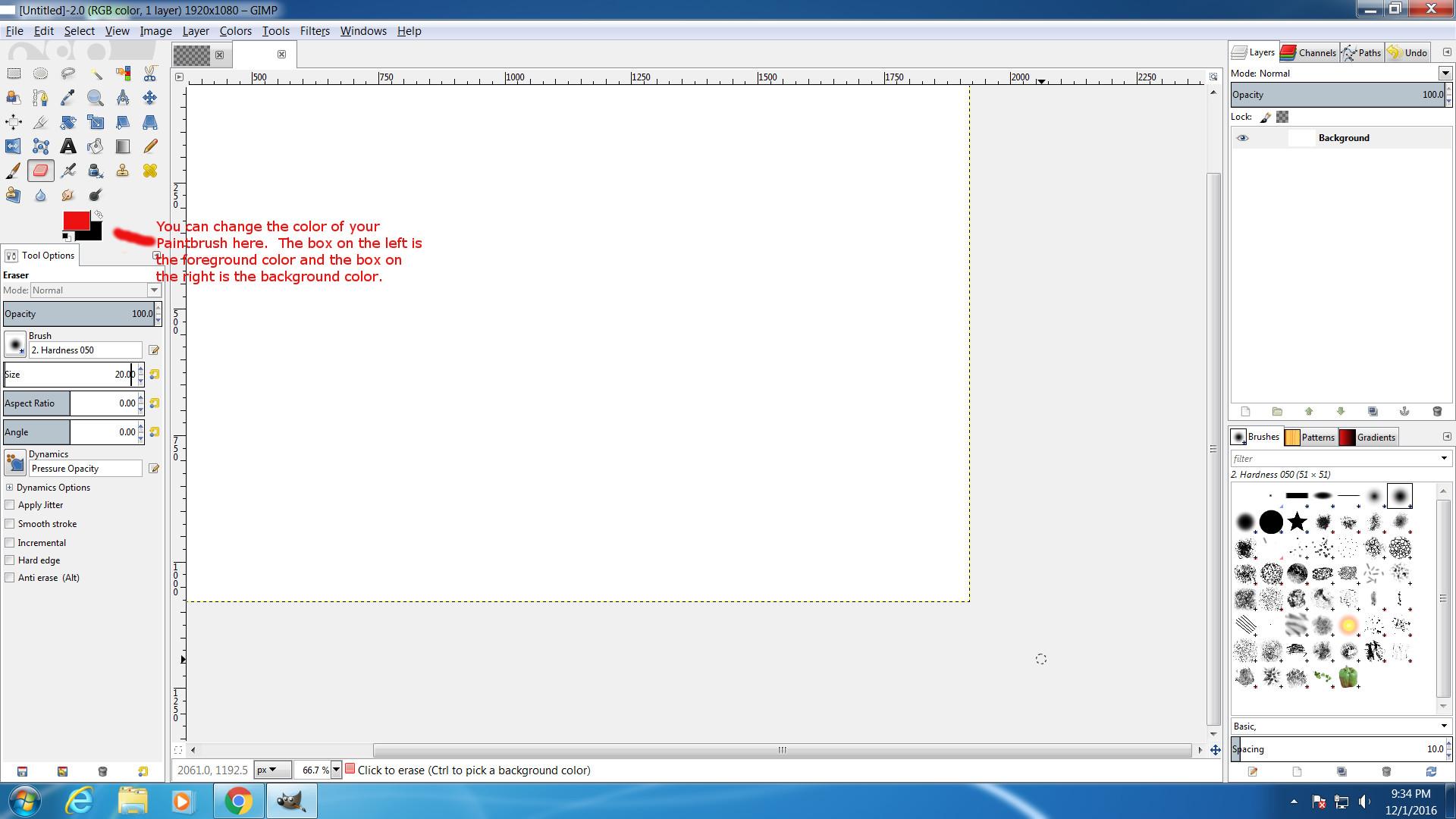Screen dimensions: 1456x819
Task: Select the Bucket Fill tool
Action: pos(96,146)
